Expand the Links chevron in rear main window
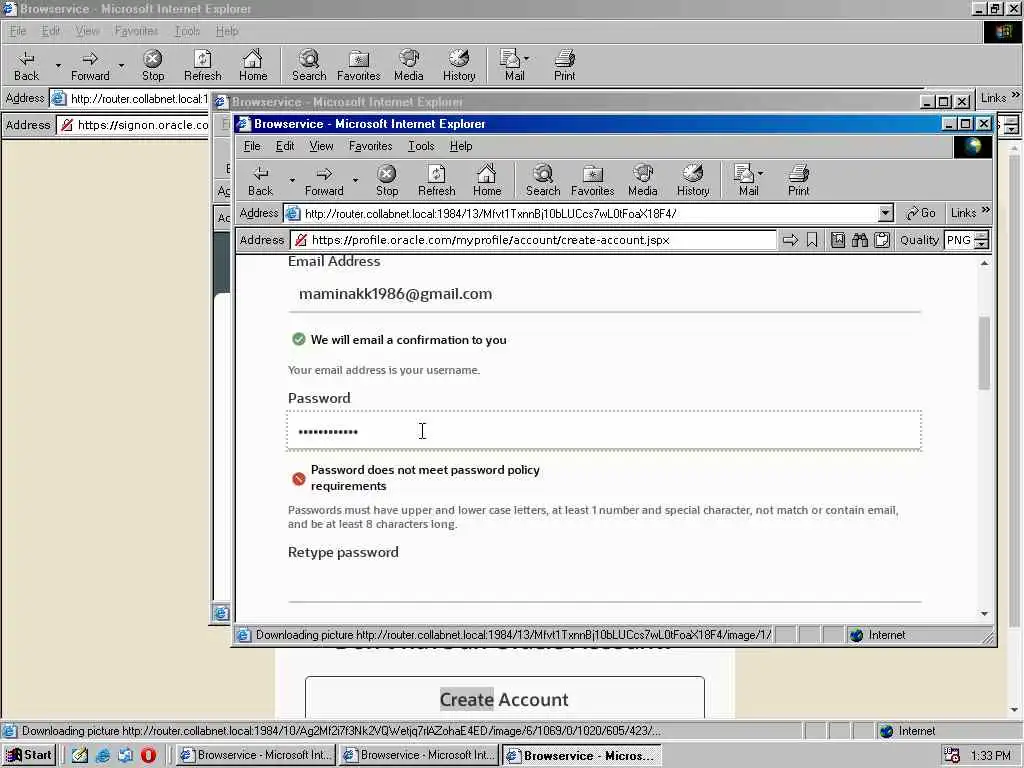The height and width of the screenshot is (768, 1024). point(1016,95)
